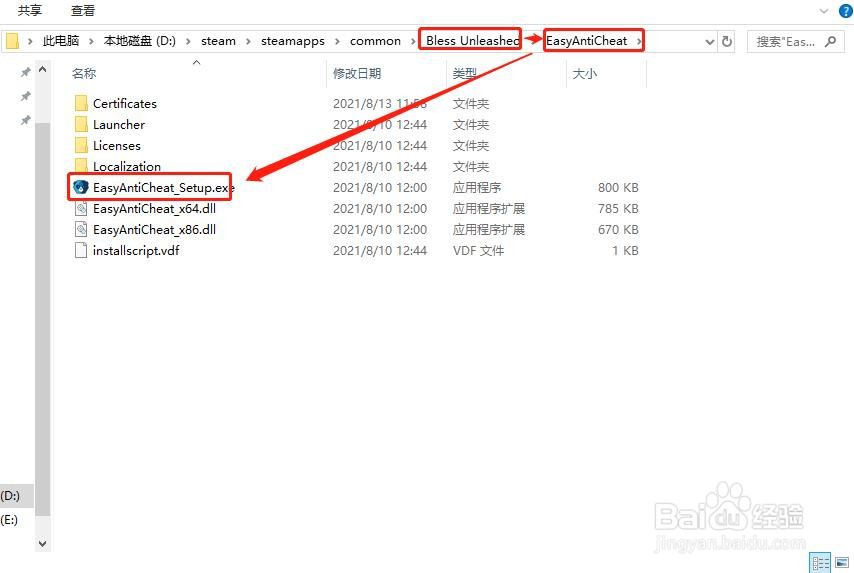Go to common folder in breadcrumb
Viewport: 854px width, 573px height.
(375, 41)
